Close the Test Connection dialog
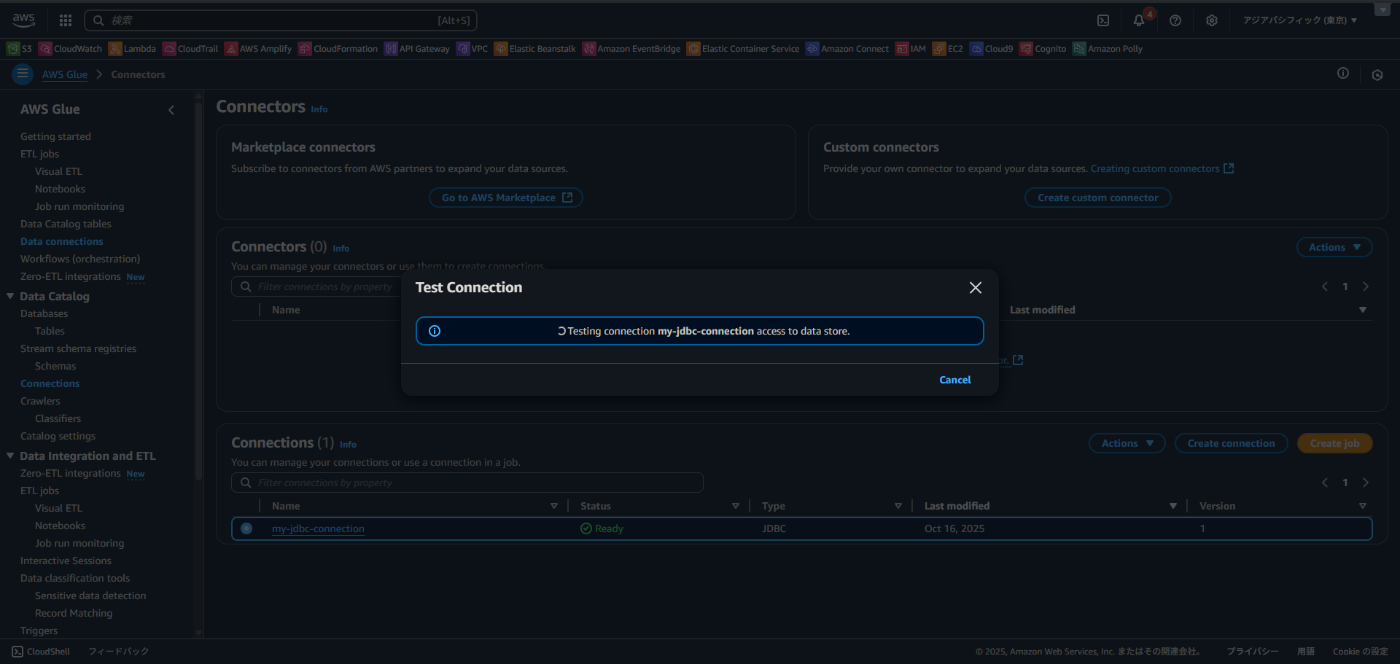 [x=976, y=288]
